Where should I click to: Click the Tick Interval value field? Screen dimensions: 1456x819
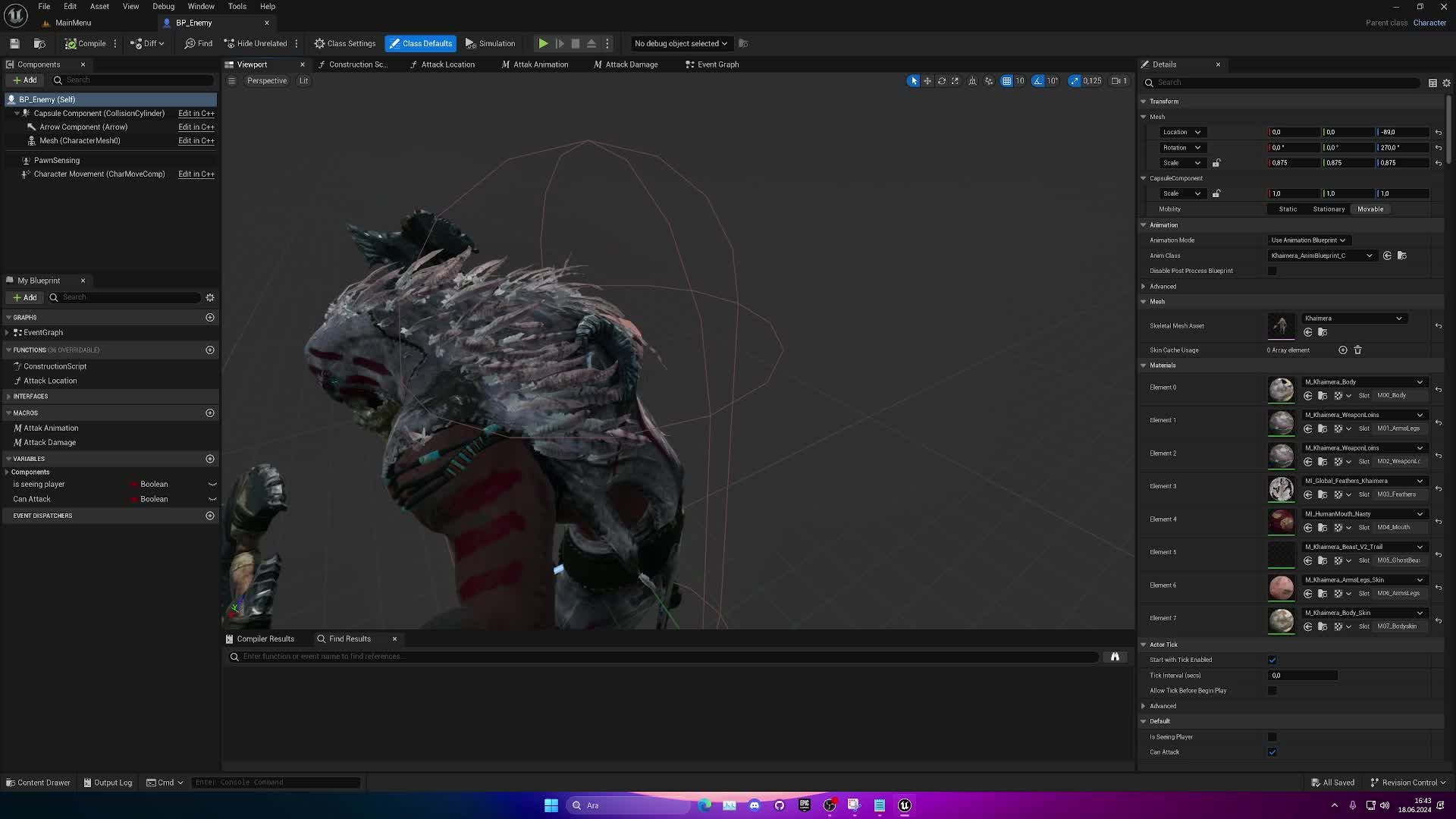point(1303,676)
